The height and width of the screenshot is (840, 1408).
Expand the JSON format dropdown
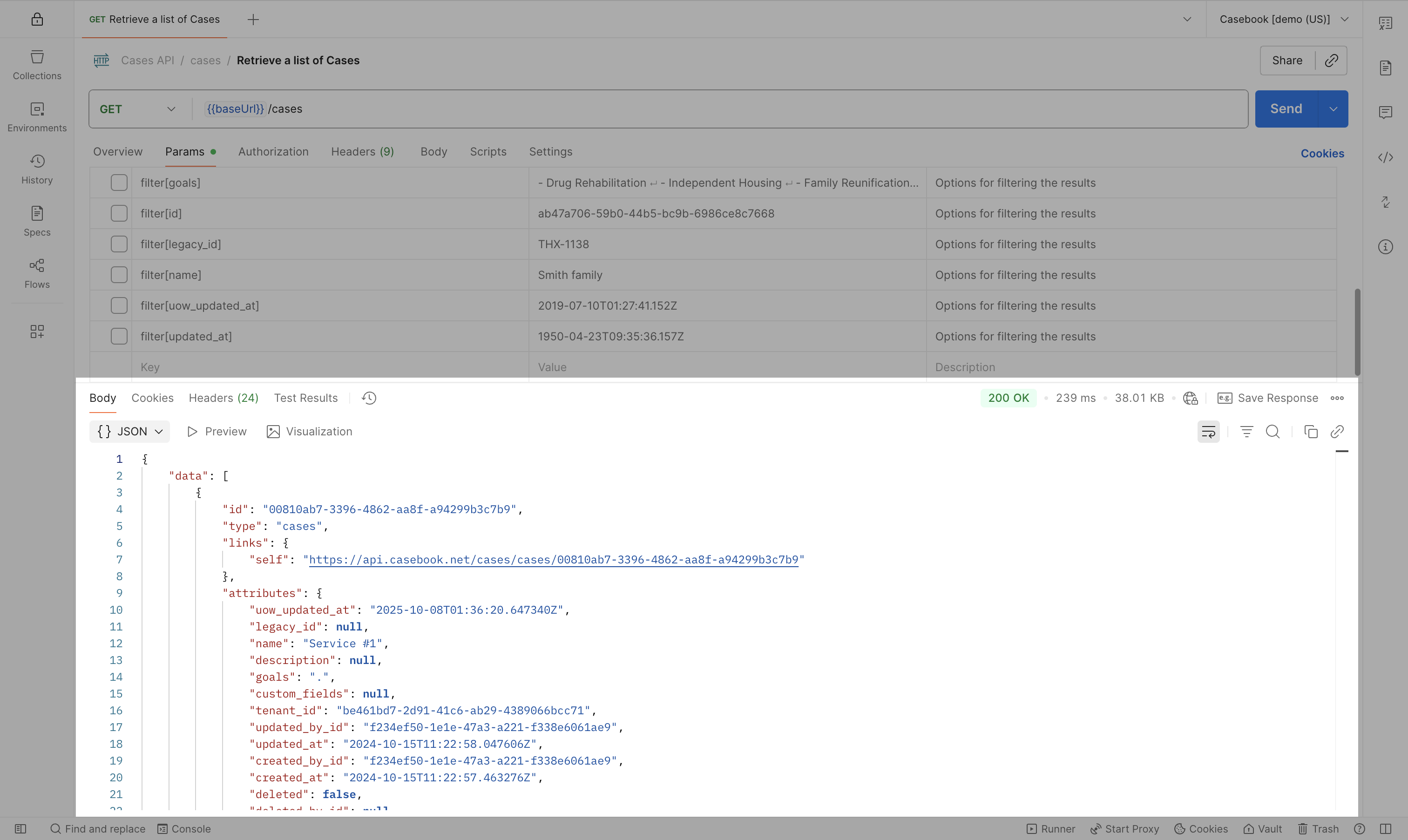click(x=129, y=431)
